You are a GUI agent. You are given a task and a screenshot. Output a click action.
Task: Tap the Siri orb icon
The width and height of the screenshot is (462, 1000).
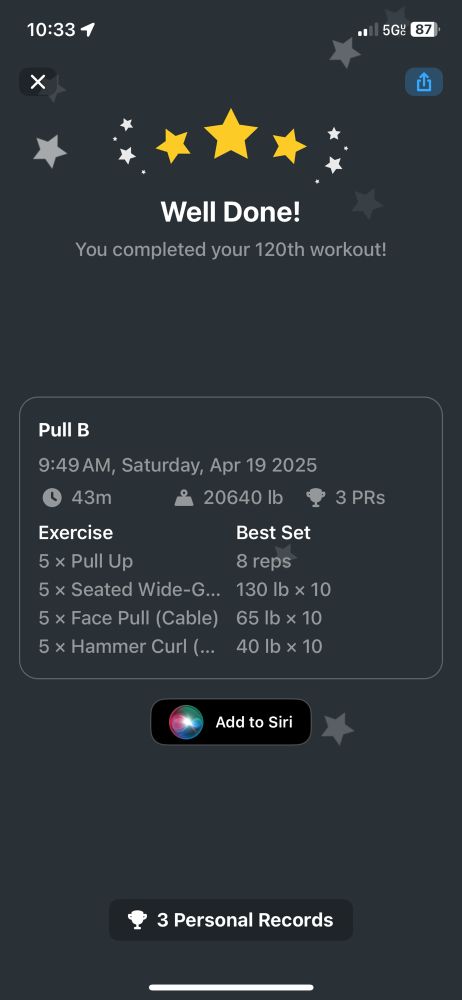[x=186, y=722]
